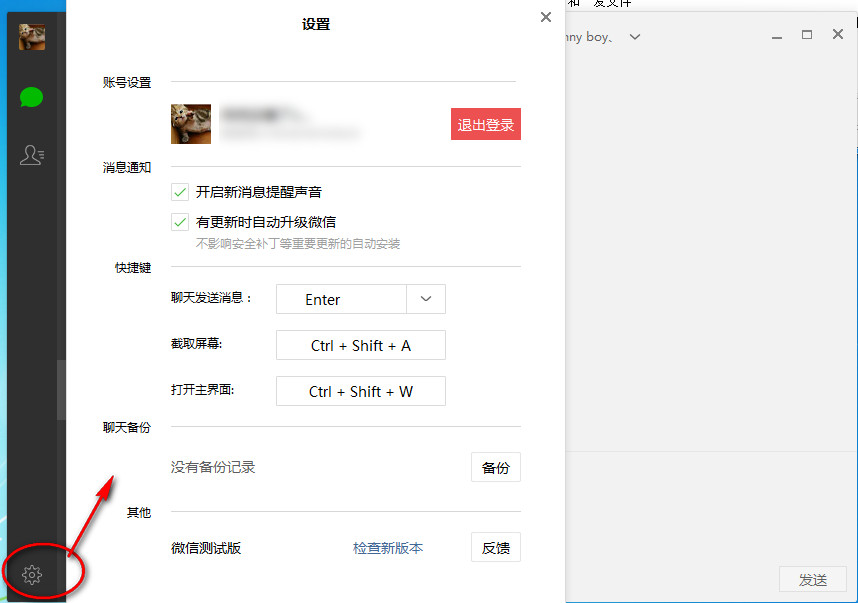
Task: Click the Ctrl + Shift + W shortcut field
Action: click(360, 391)
